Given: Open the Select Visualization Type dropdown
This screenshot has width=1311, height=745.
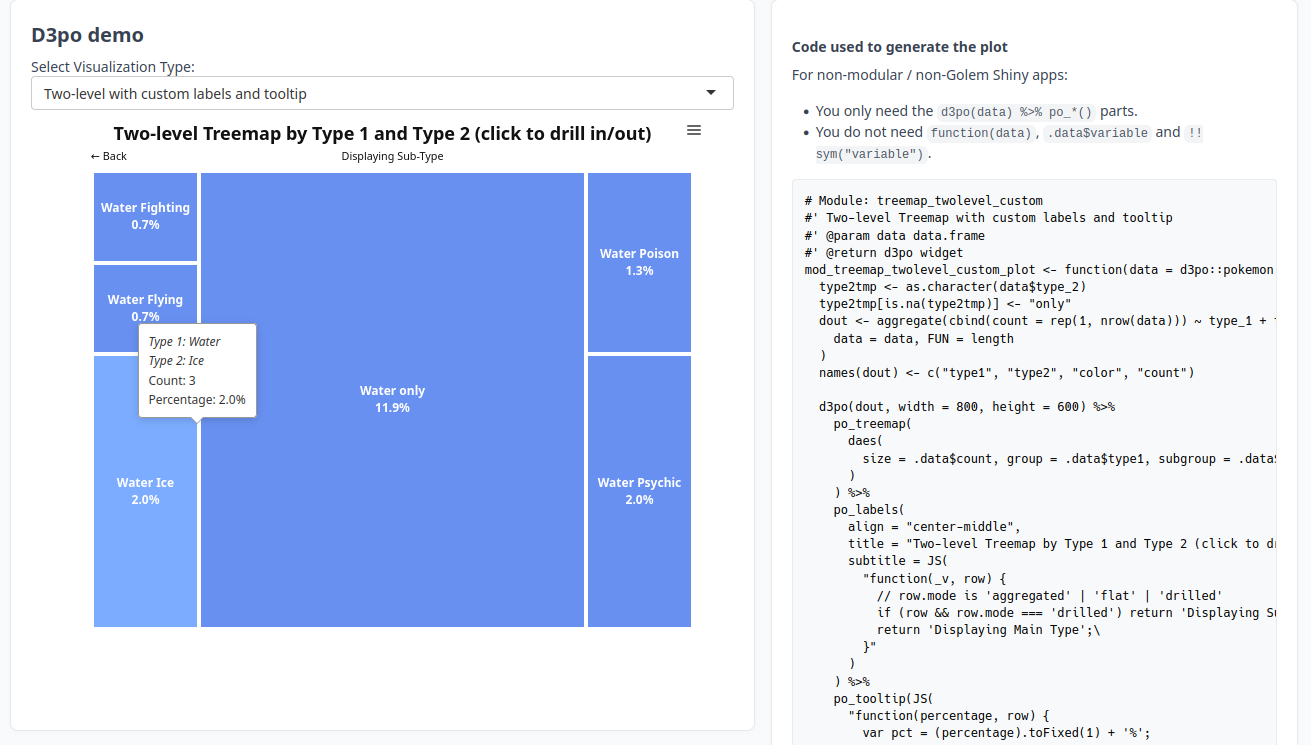Looking at the screenshot, I should coord(382,93).
